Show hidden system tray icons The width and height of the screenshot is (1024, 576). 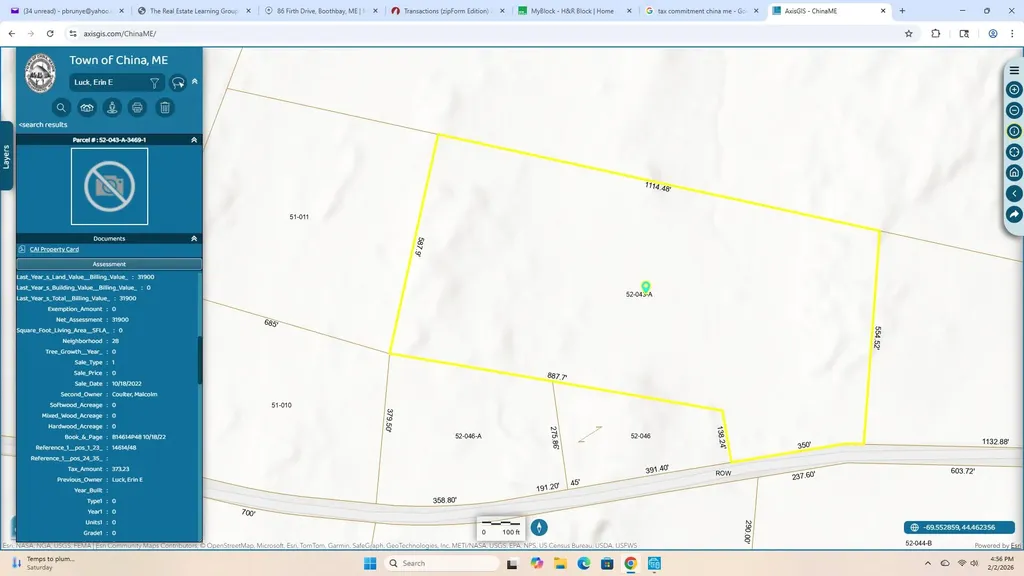tap(927, 563)
